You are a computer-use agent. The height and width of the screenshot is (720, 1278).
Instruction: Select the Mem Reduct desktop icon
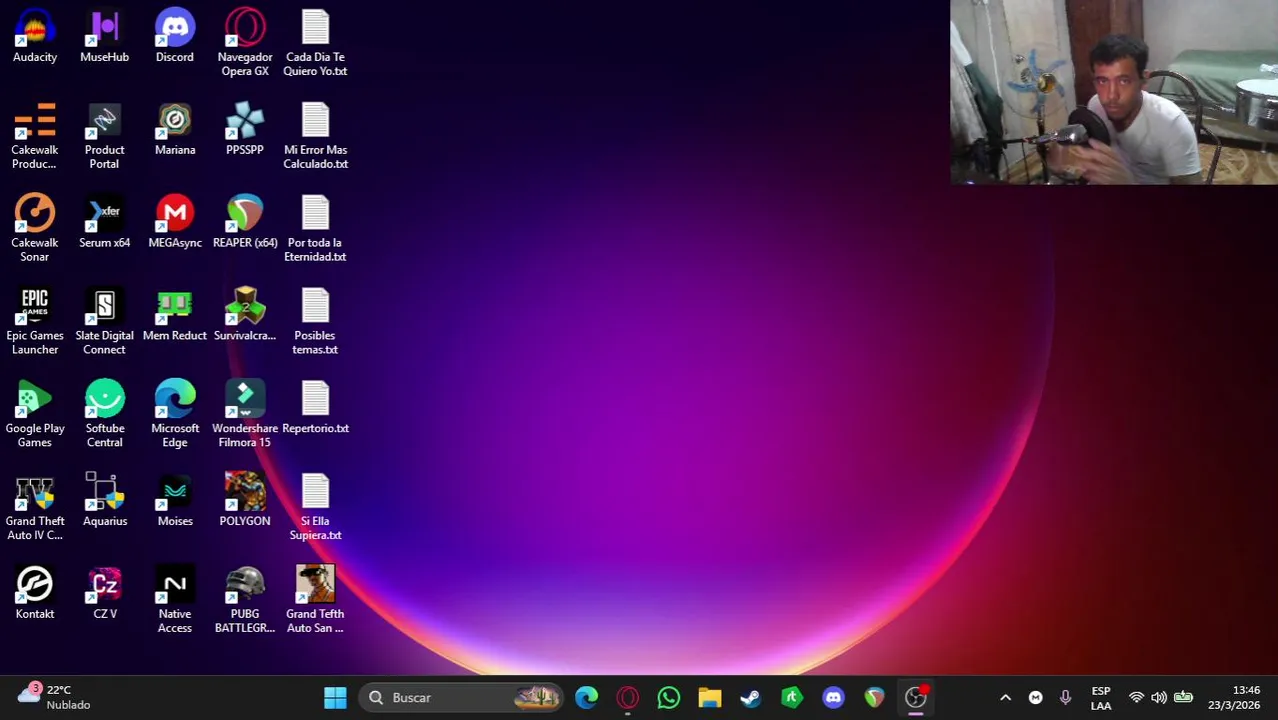[175, 315]
